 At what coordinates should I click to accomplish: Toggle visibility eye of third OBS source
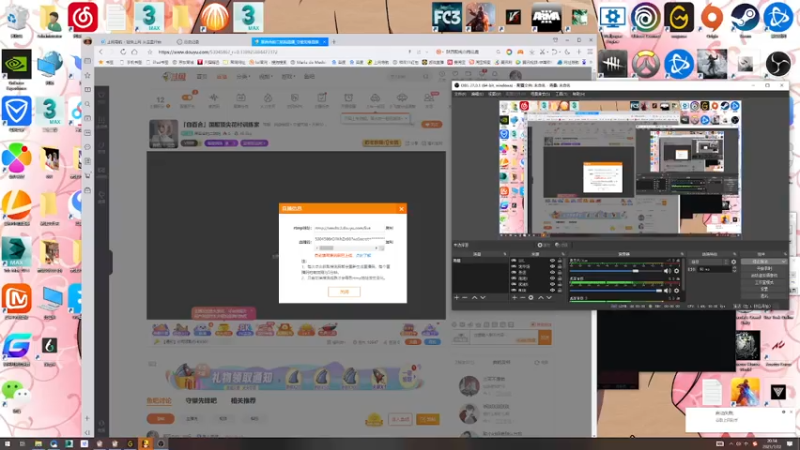tap(552, 272)
